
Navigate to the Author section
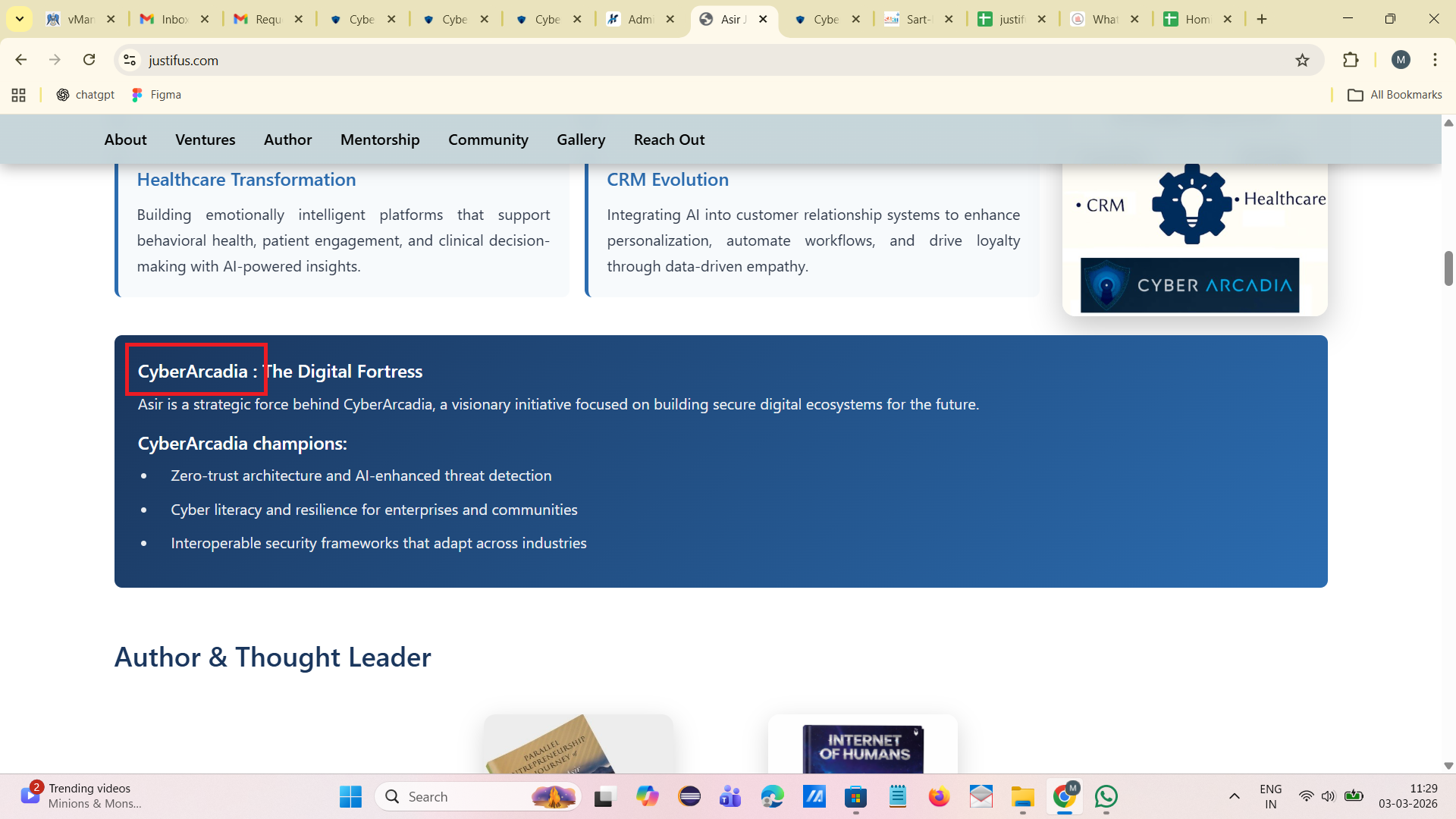click(x=288, y=140)
